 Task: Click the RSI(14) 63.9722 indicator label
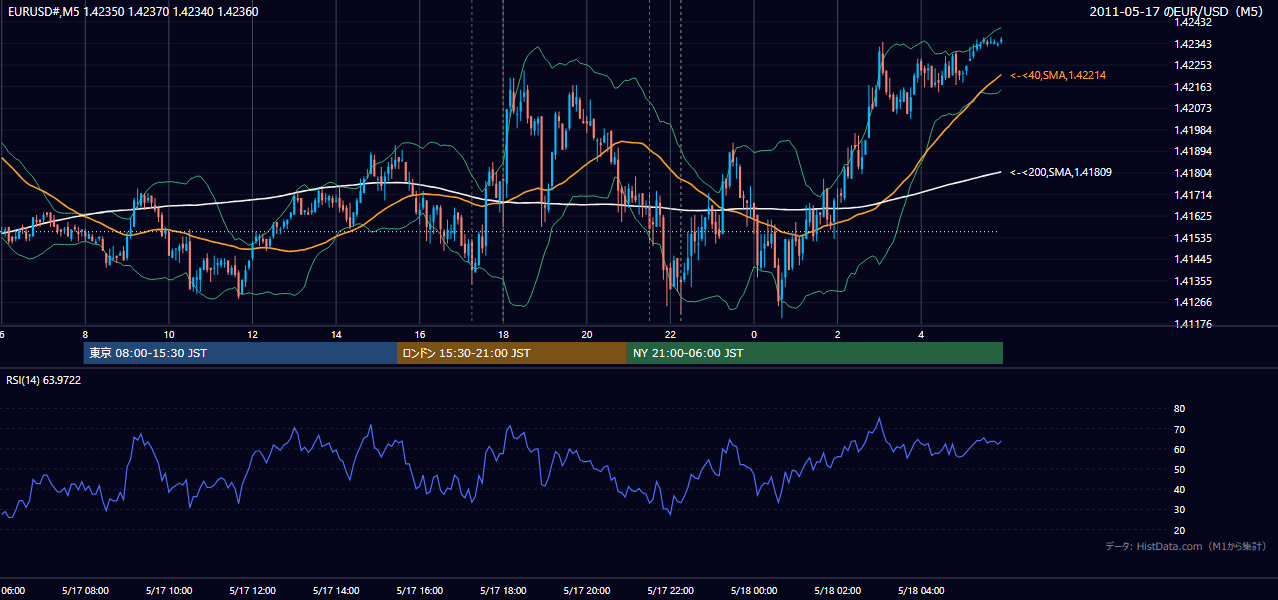(x=44, y=380)
